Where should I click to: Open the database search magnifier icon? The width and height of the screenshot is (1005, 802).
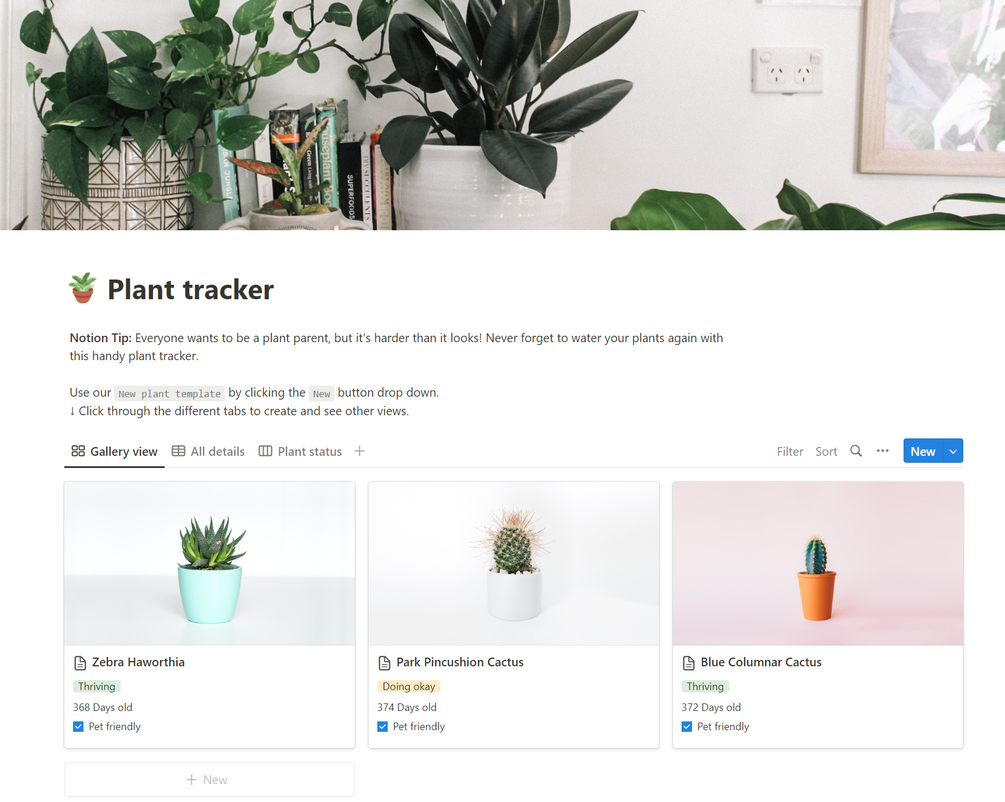click(856, 451)
